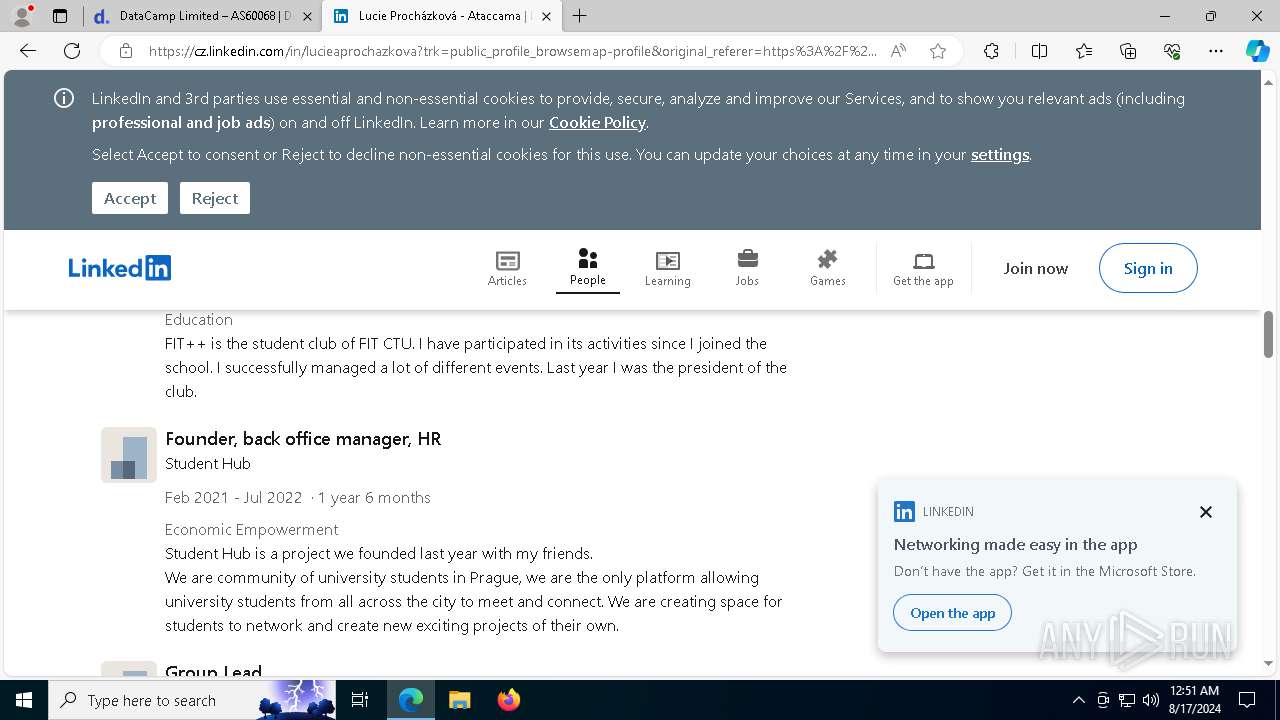Click the Economic Empowerment cause text
The width and height of the screenshot is (1280, 720).
click(252, 529)
